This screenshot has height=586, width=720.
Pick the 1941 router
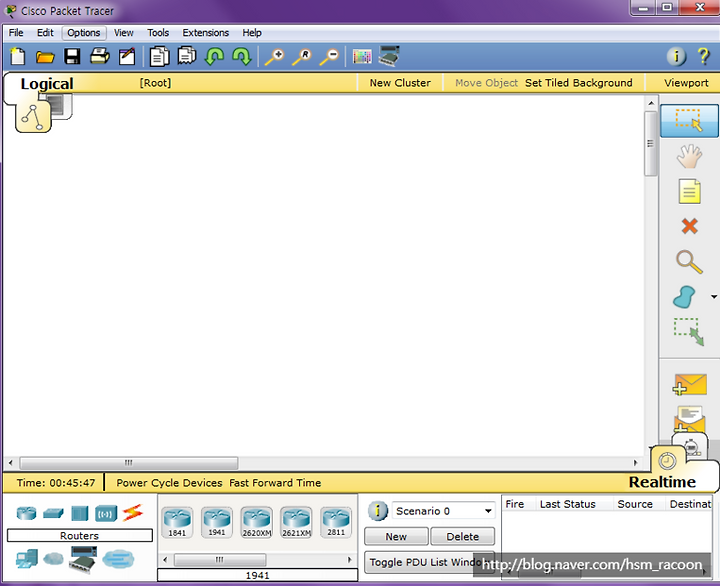pos(217,522)
